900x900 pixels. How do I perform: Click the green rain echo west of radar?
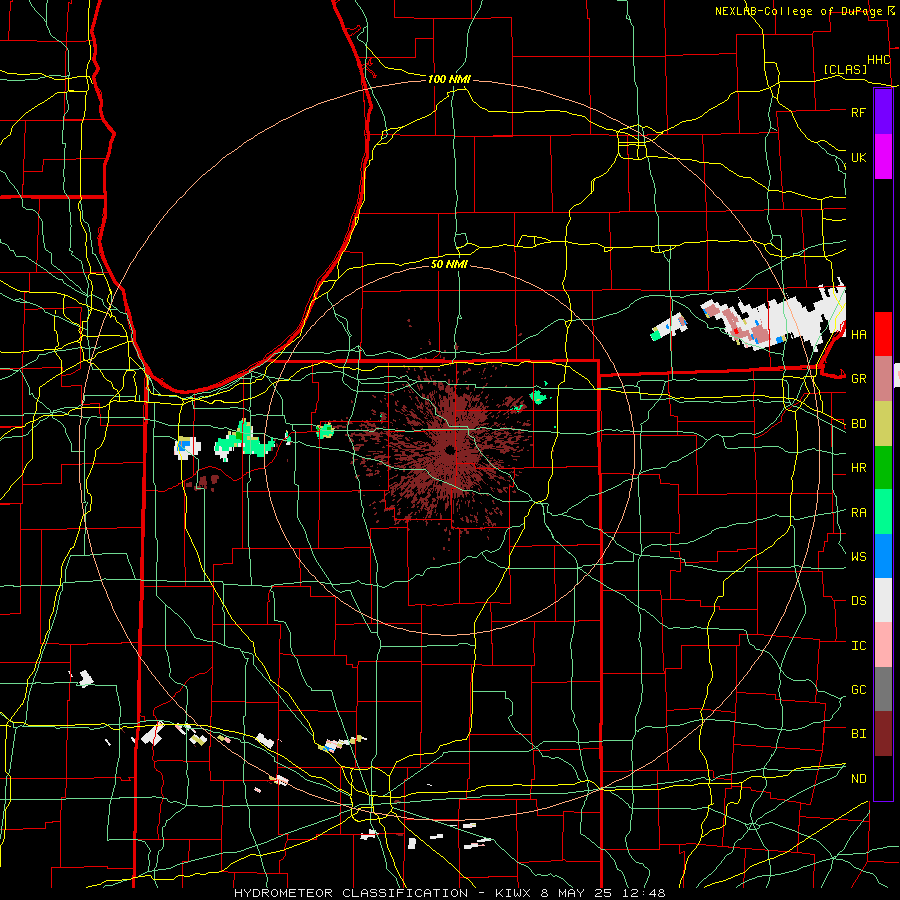coord(244,440)
